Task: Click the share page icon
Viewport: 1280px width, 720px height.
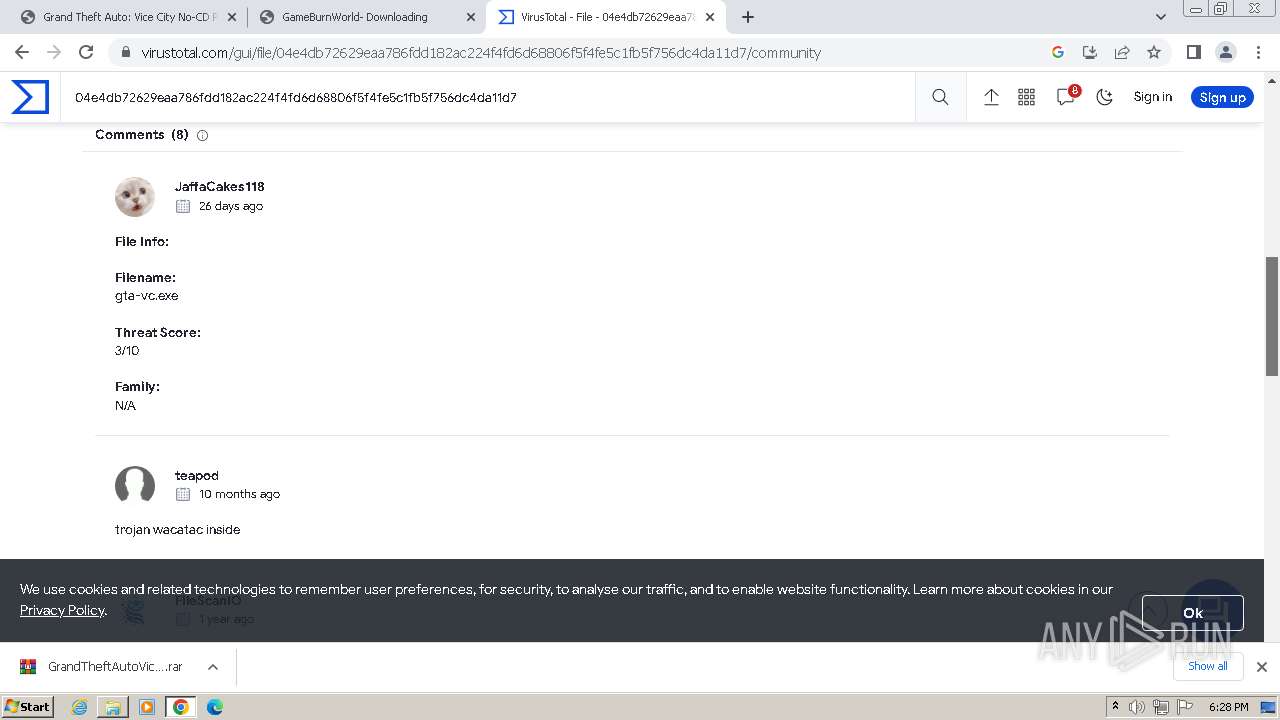Action: [1122, 52]
